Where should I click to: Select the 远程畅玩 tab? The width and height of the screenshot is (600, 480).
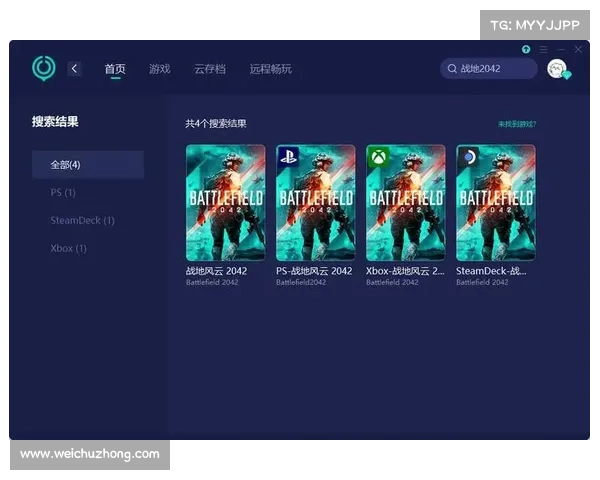coord(271,69)
